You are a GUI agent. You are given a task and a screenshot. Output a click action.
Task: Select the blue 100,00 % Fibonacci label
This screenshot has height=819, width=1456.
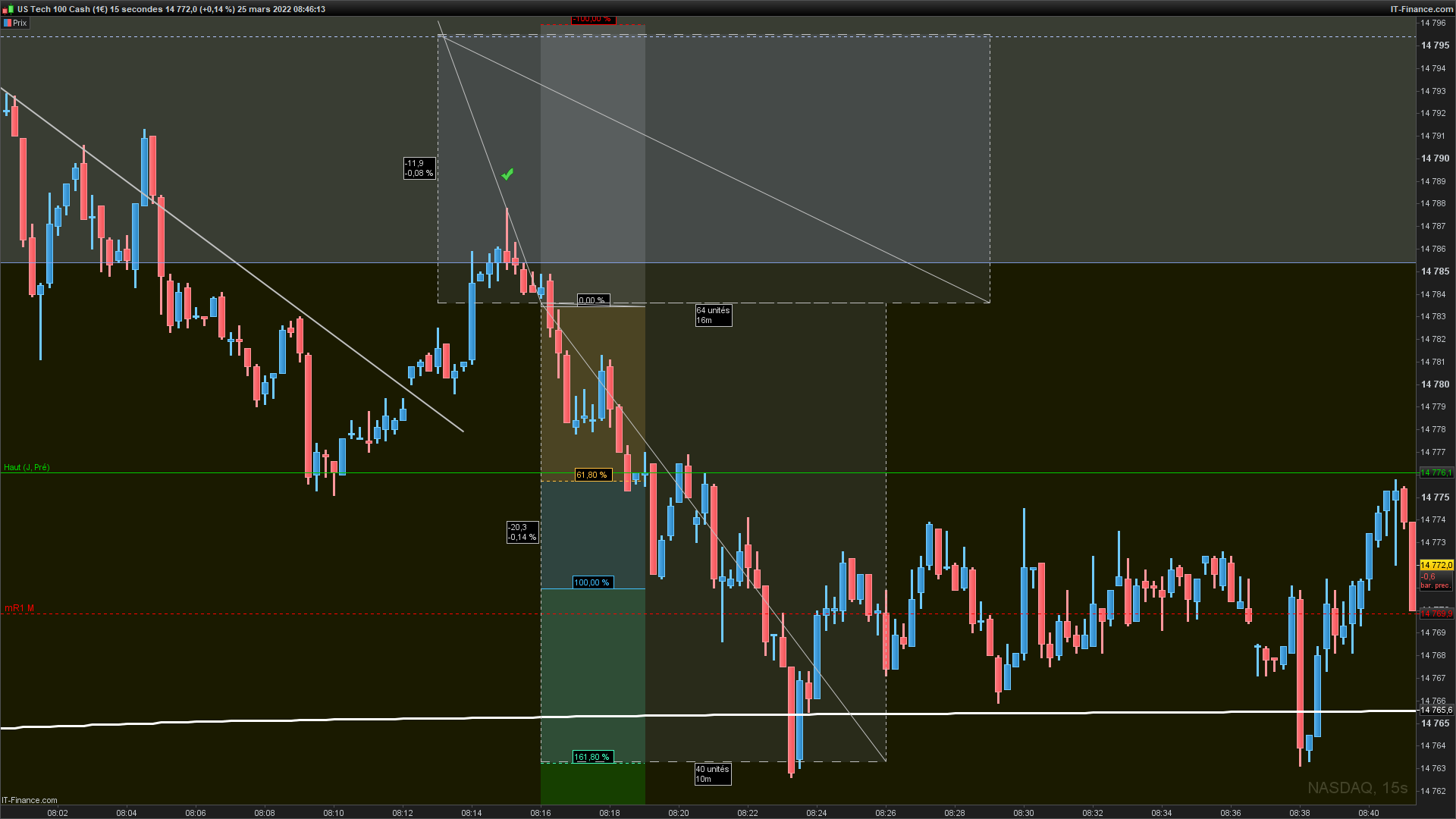[x=591, y=582]
